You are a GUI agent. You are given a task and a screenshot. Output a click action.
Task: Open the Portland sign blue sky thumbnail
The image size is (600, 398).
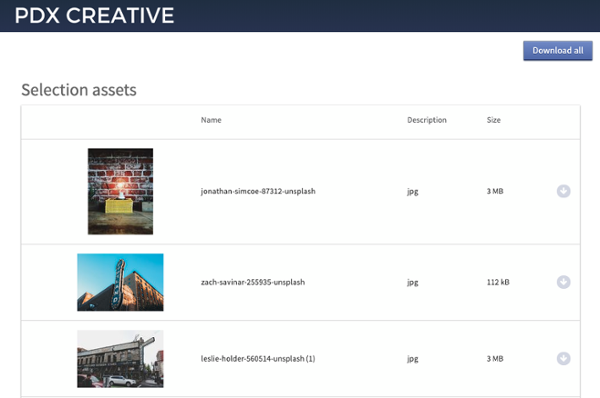pos(120,282)
